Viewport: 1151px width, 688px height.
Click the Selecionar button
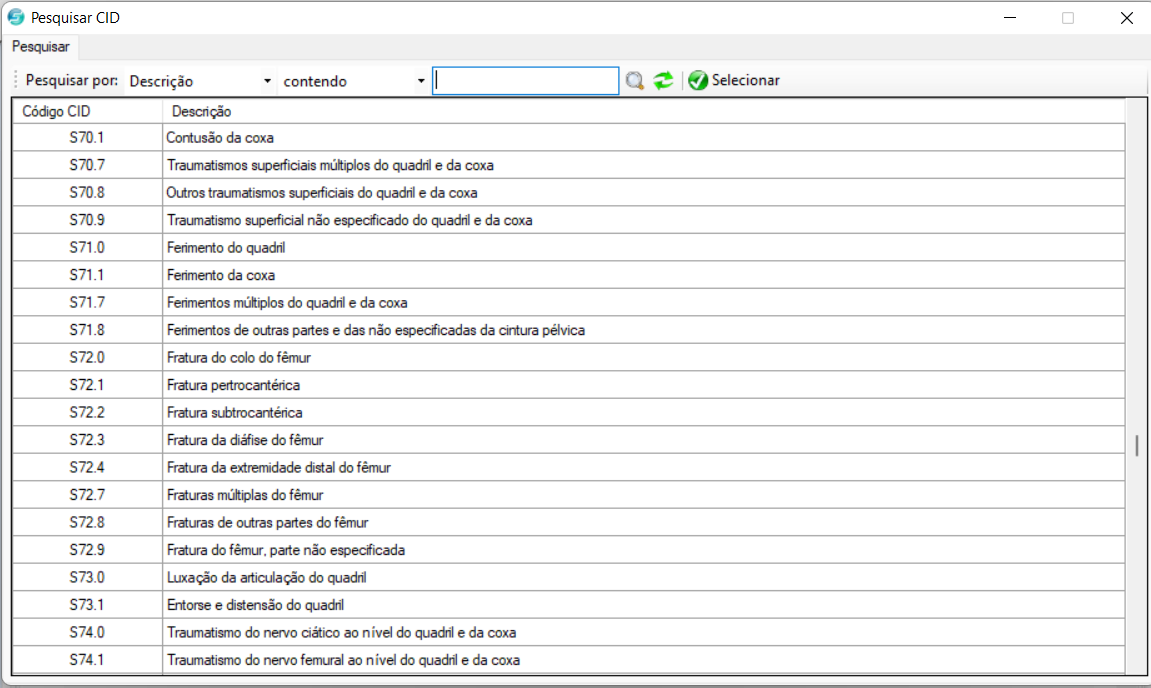click(x=734, y=80)
